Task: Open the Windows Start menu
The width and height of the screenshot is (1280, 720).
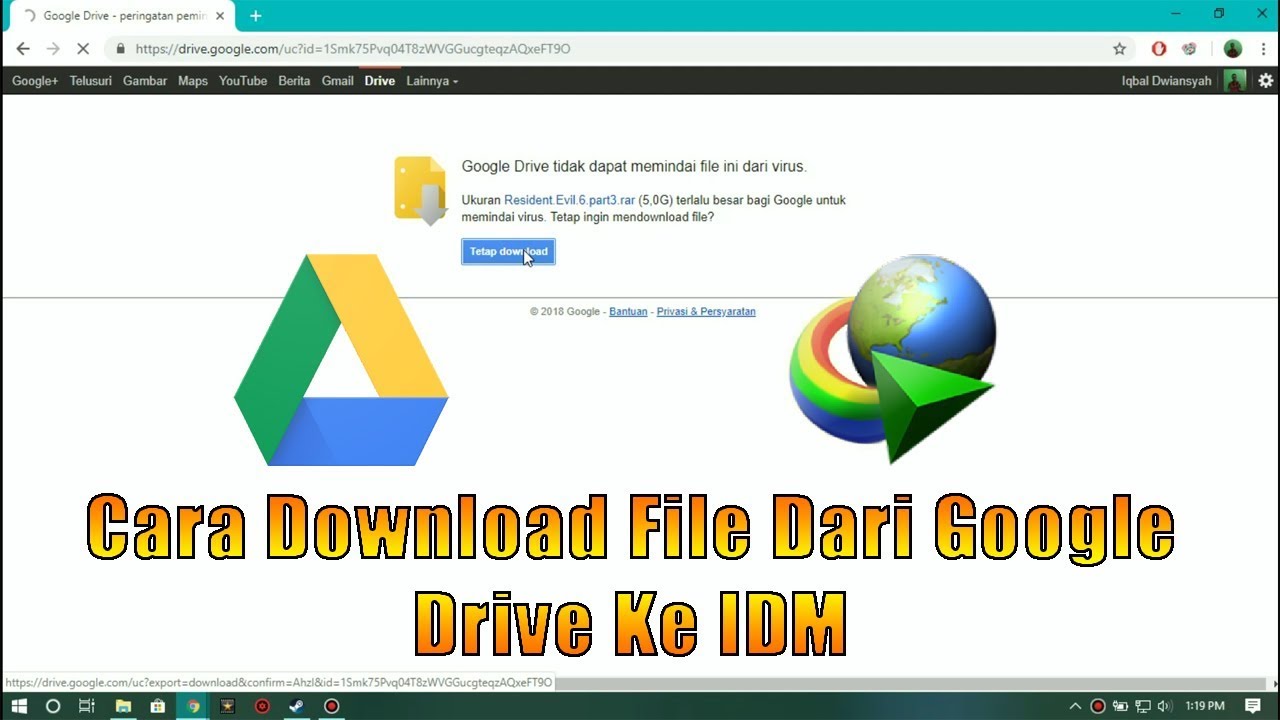Action: point(19,706)
